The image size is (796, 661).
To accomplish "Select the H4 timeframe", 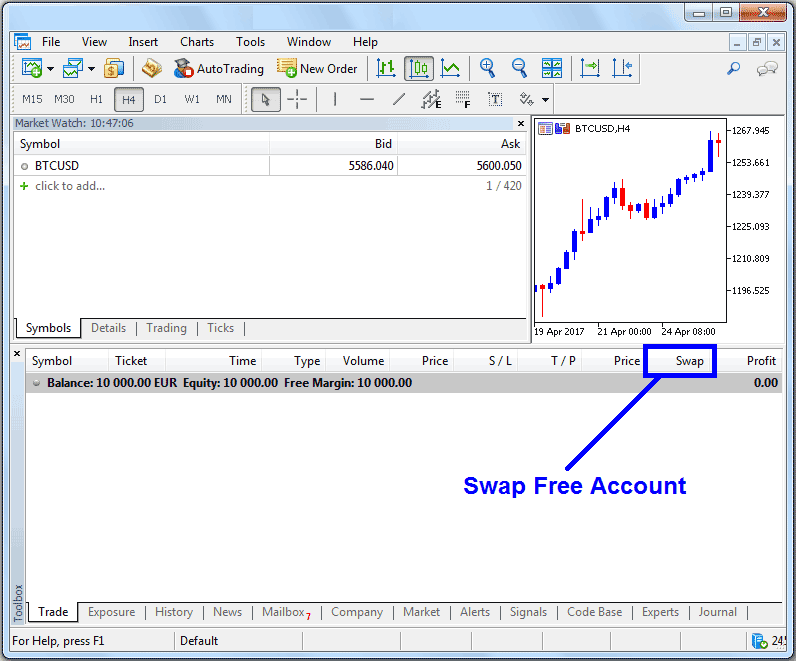I will click(x=128, y=100).
